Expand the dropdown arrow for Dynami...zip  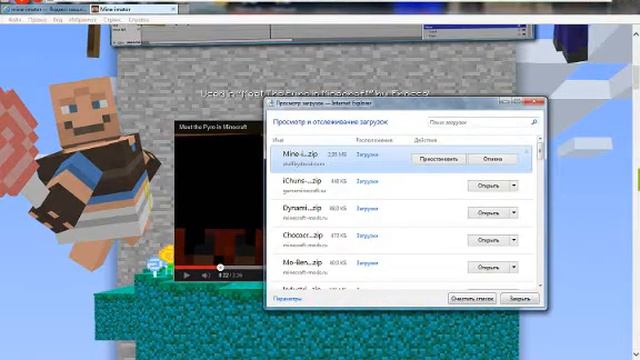pyautogui.click(x=514, y=213)
